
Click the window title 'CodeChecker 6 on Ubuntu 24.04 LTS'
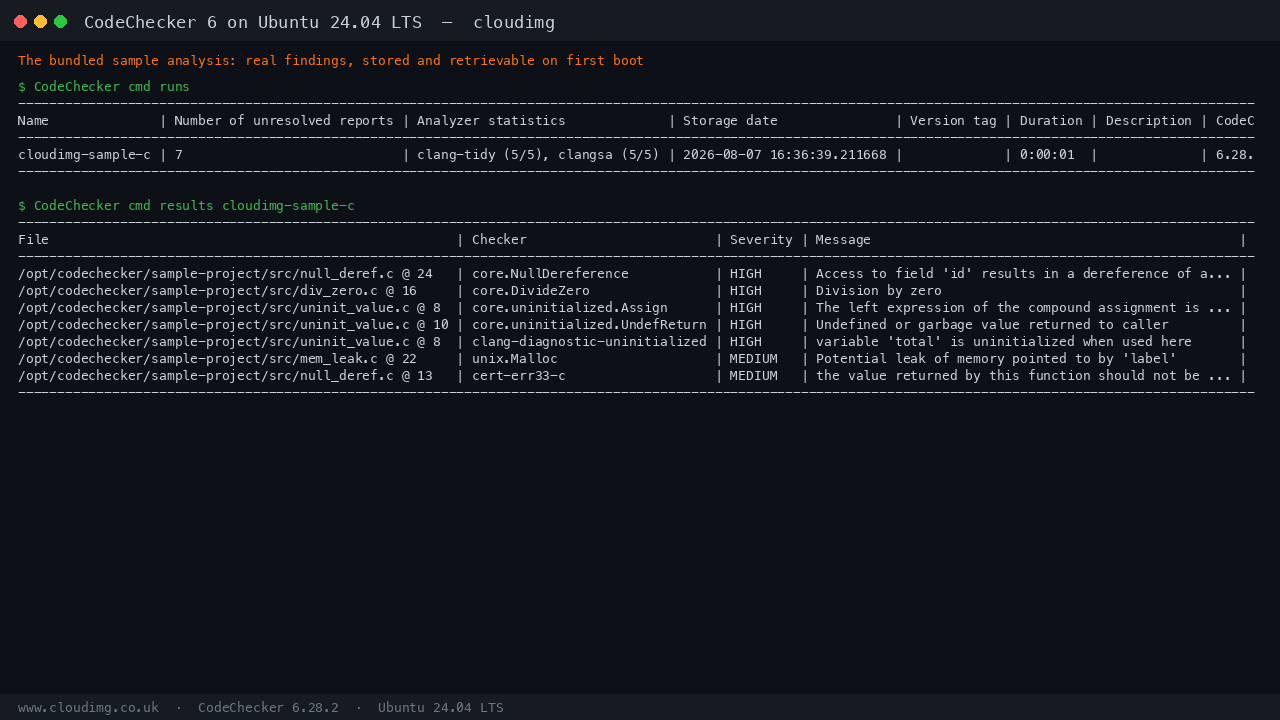click(253, 22)
